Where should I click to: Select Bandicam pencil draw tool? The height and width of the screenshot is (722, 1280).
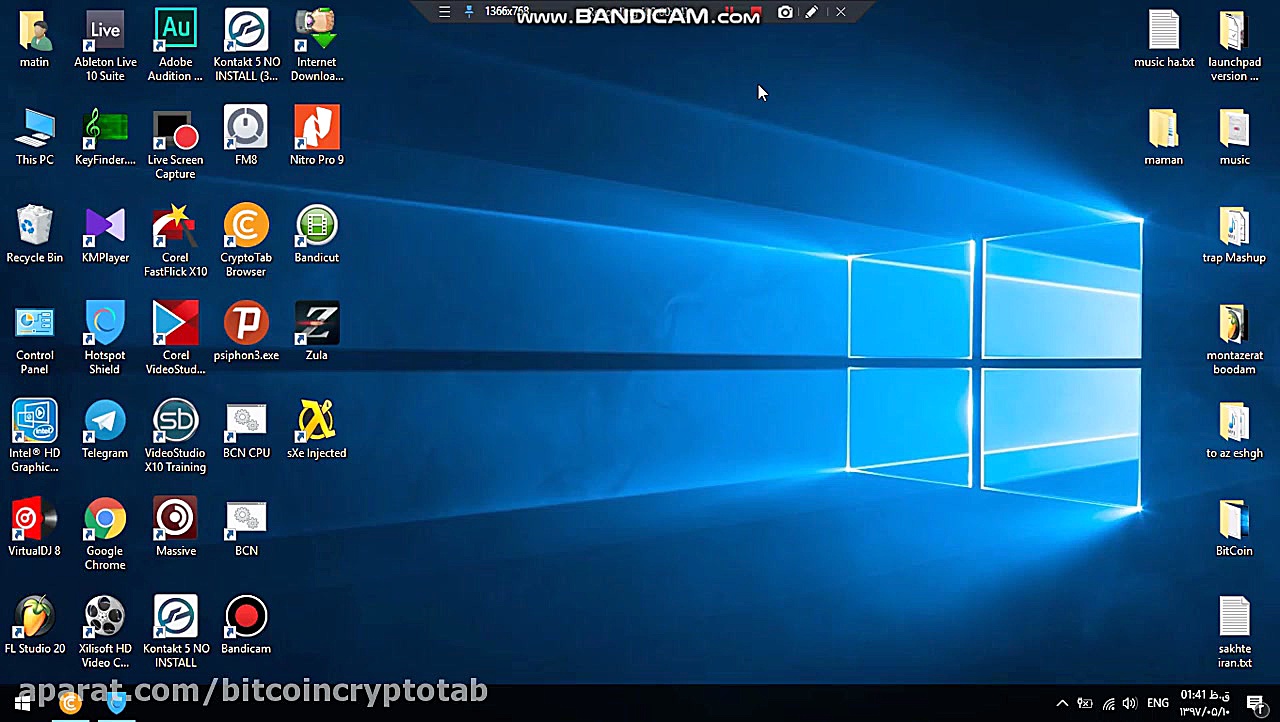coord(812,12)
